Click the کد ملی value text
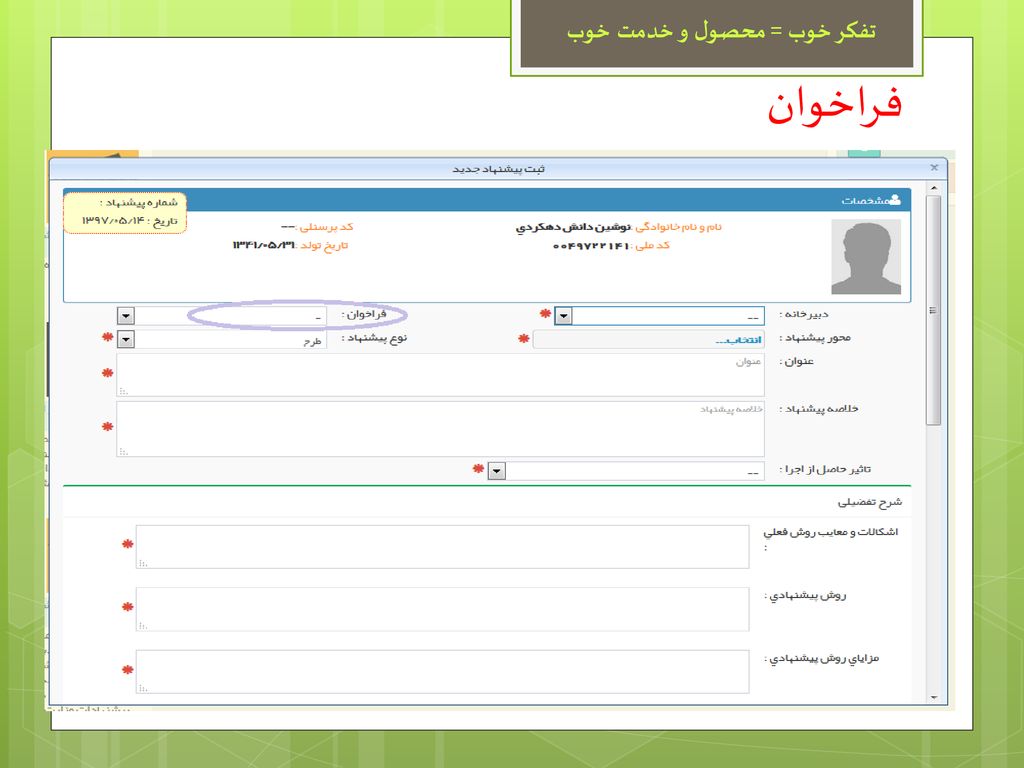Viewport: 1024px width, 768px height. [x=590, y=246]
